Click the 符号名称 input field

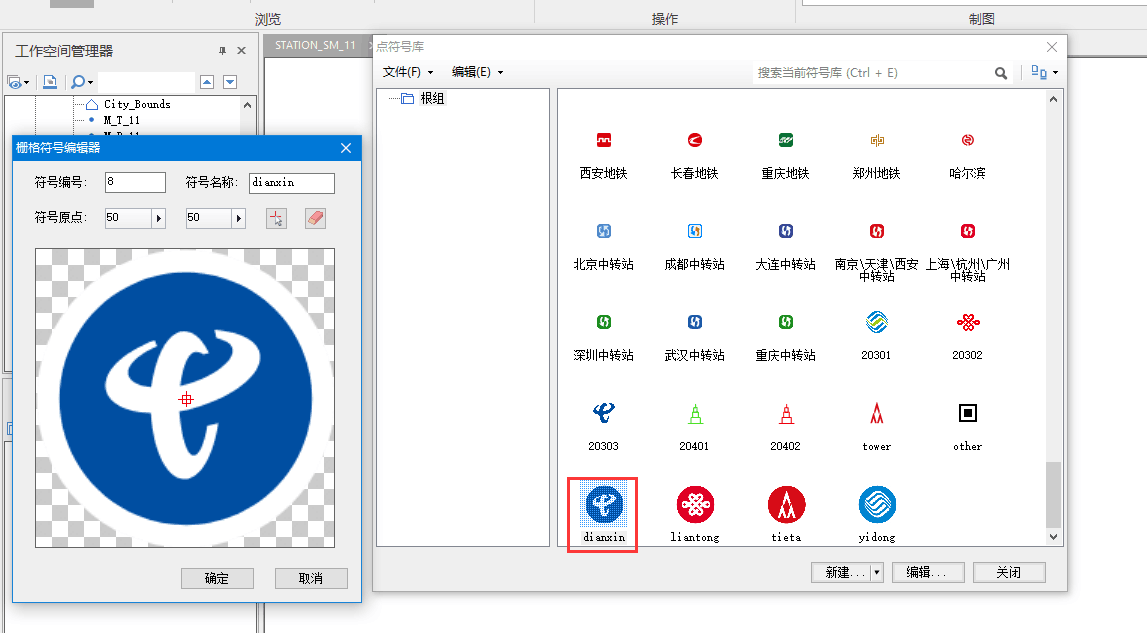pyautogui.click(x=292, y=183)
